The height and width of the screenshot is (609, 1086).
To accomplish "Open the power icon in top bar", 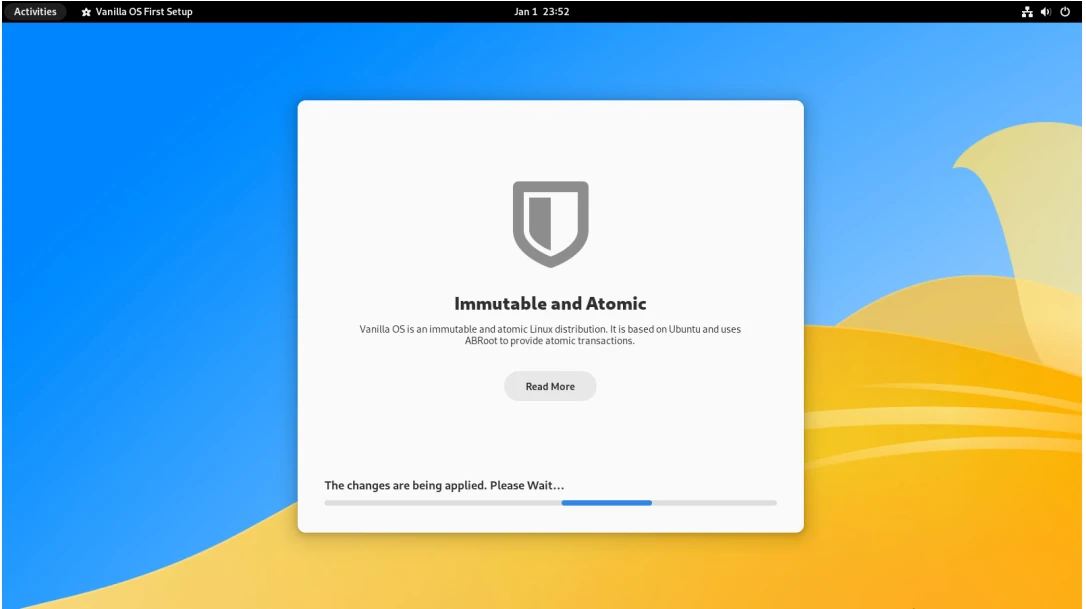I will click(1065, 12).
